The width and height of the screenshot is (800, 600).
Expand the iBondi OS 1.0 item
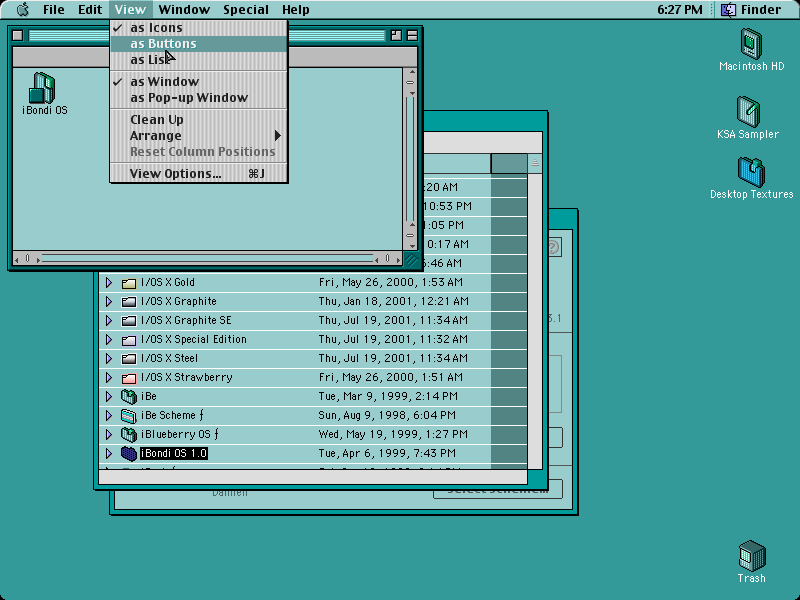pyautogui.click(x=108, y=453)
